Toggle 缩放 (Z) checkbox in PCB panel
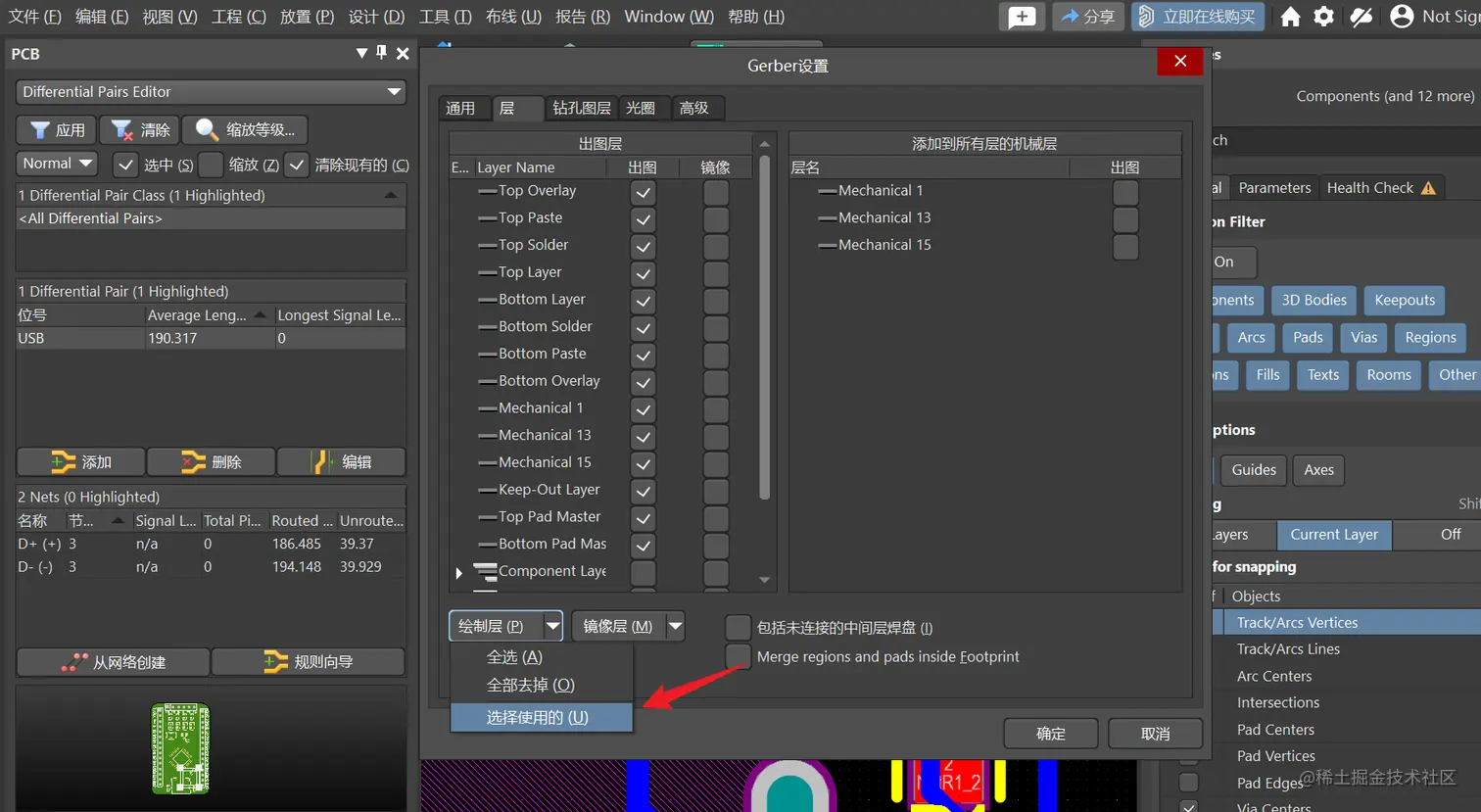Image resolution: width=1481 pixels, height=812 pixels. 211,165
